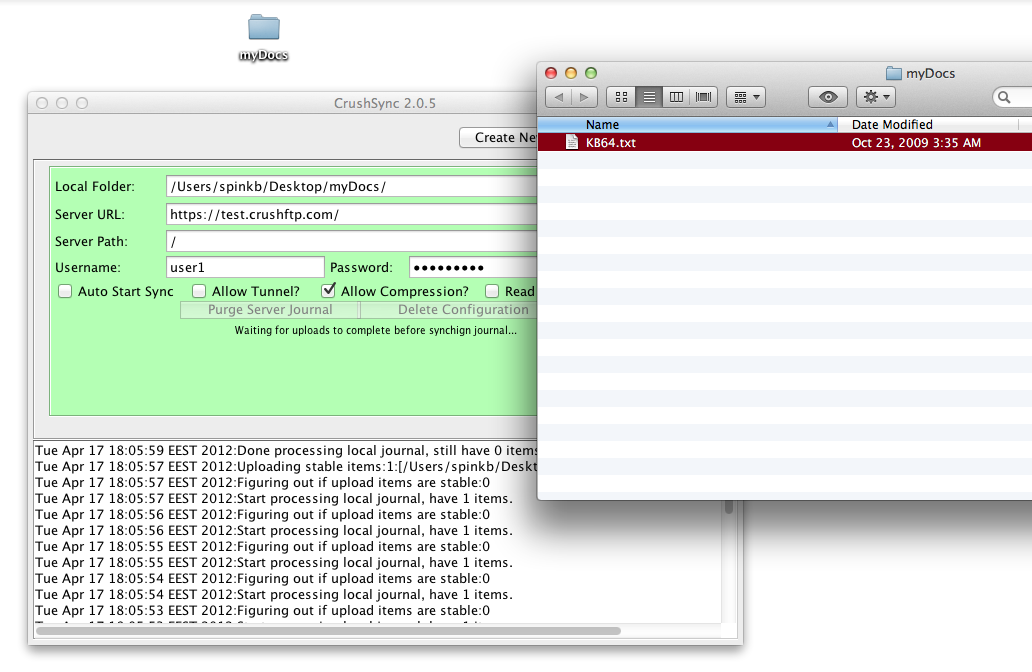Close the myDocs Finder window
The height and width of the screenshot is (672, 1032).
click(x=552, y=73)
